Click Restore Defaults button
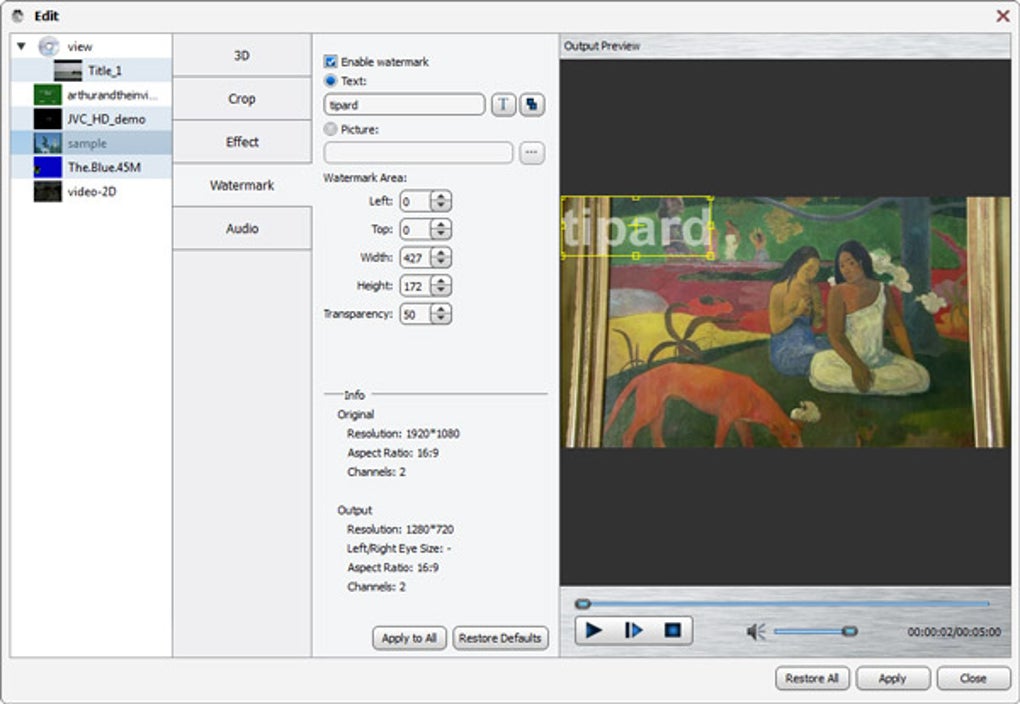Screen dimensions: 1020x704 click(500, 638)
